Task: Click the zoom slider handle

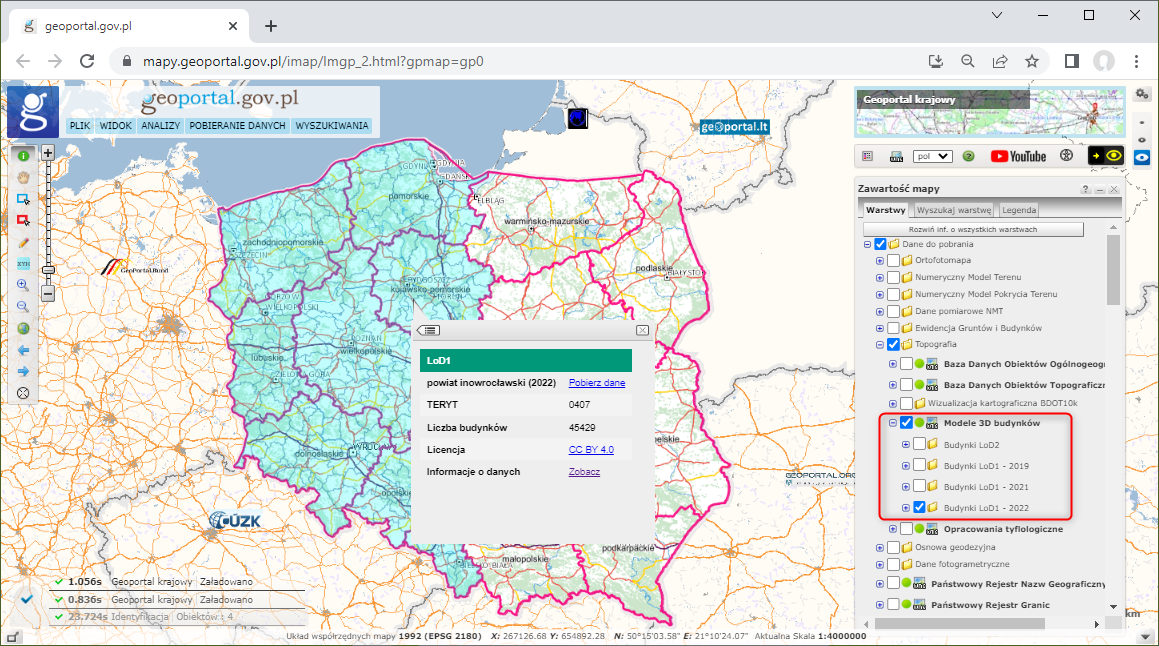Action: click(x=47, y=270)
